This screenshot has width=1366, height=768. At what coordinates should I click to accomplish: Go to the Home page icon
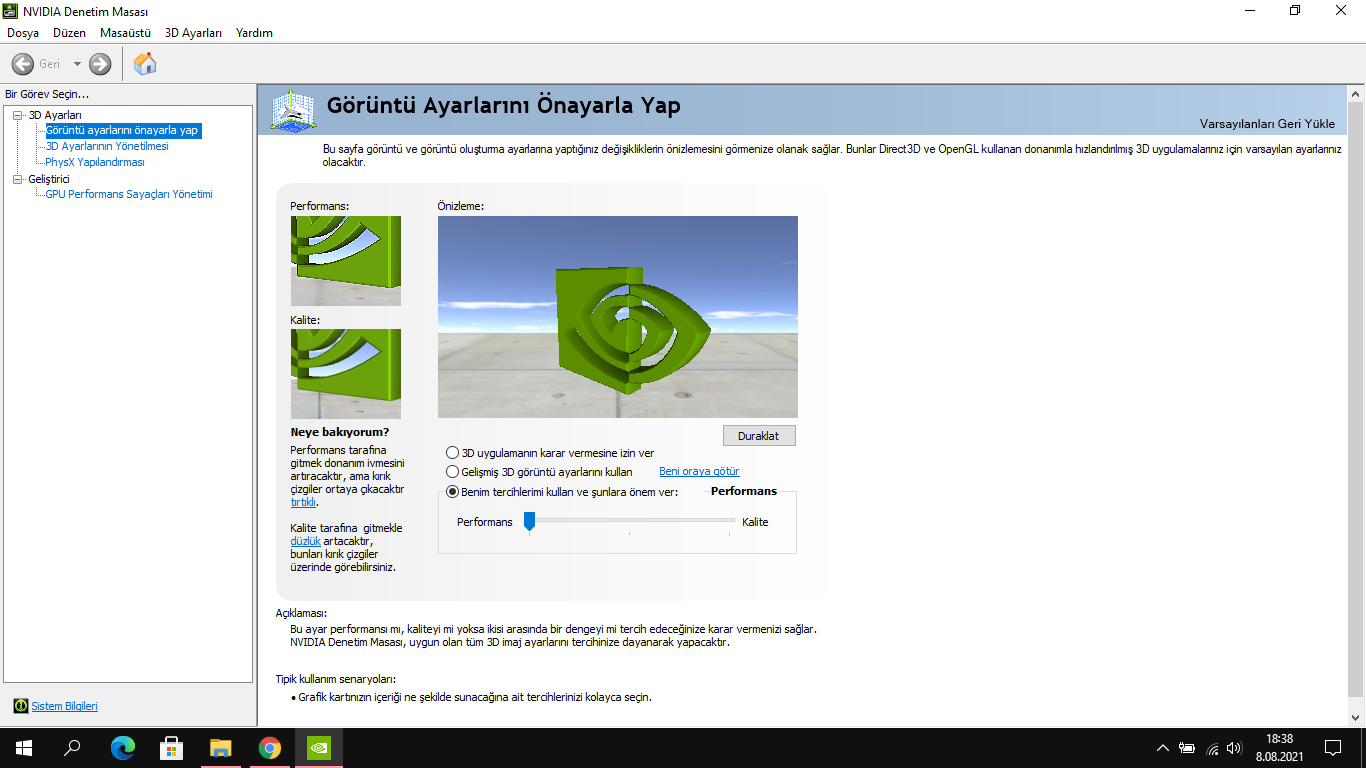click(145, 64)
